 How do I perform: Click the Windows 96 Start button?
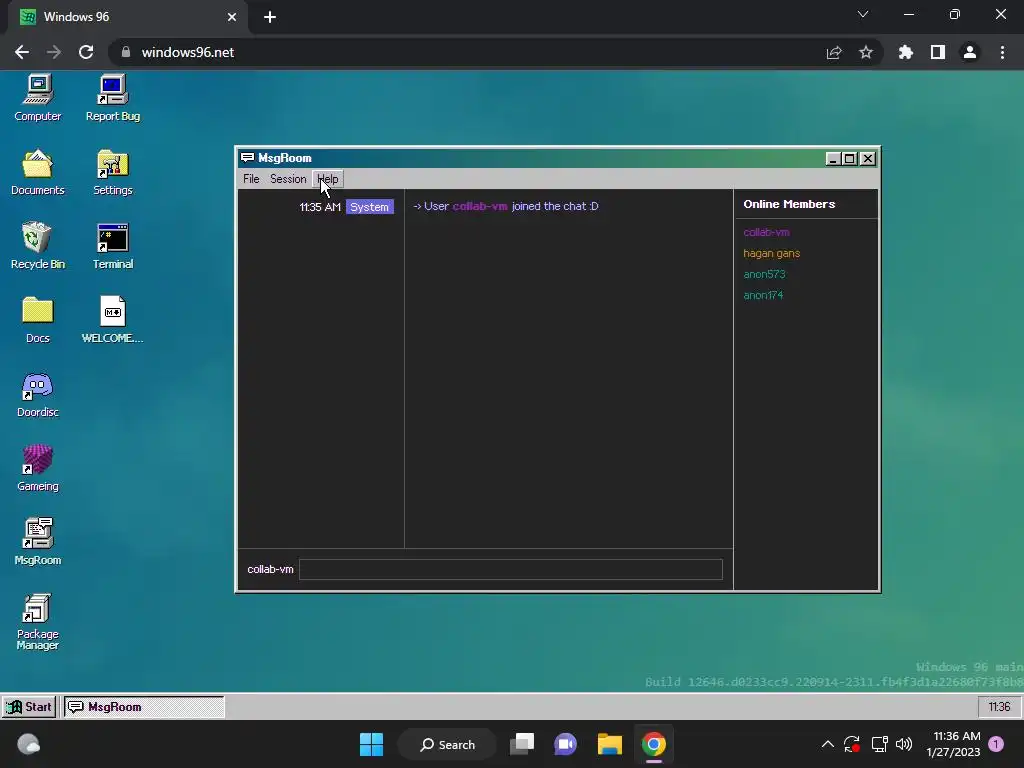pos(29,707)
